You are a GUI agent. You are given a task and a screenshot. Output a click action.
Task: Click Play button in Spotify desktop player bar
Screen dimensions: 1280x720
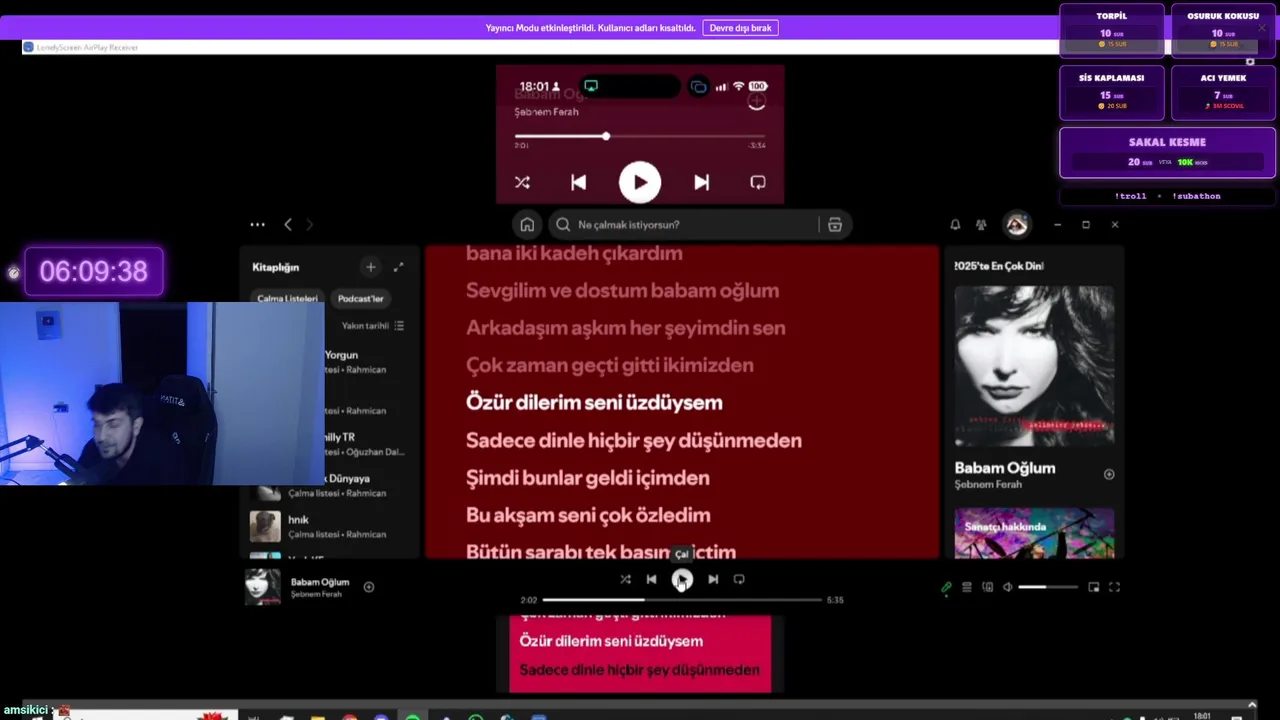click(682, 579)
